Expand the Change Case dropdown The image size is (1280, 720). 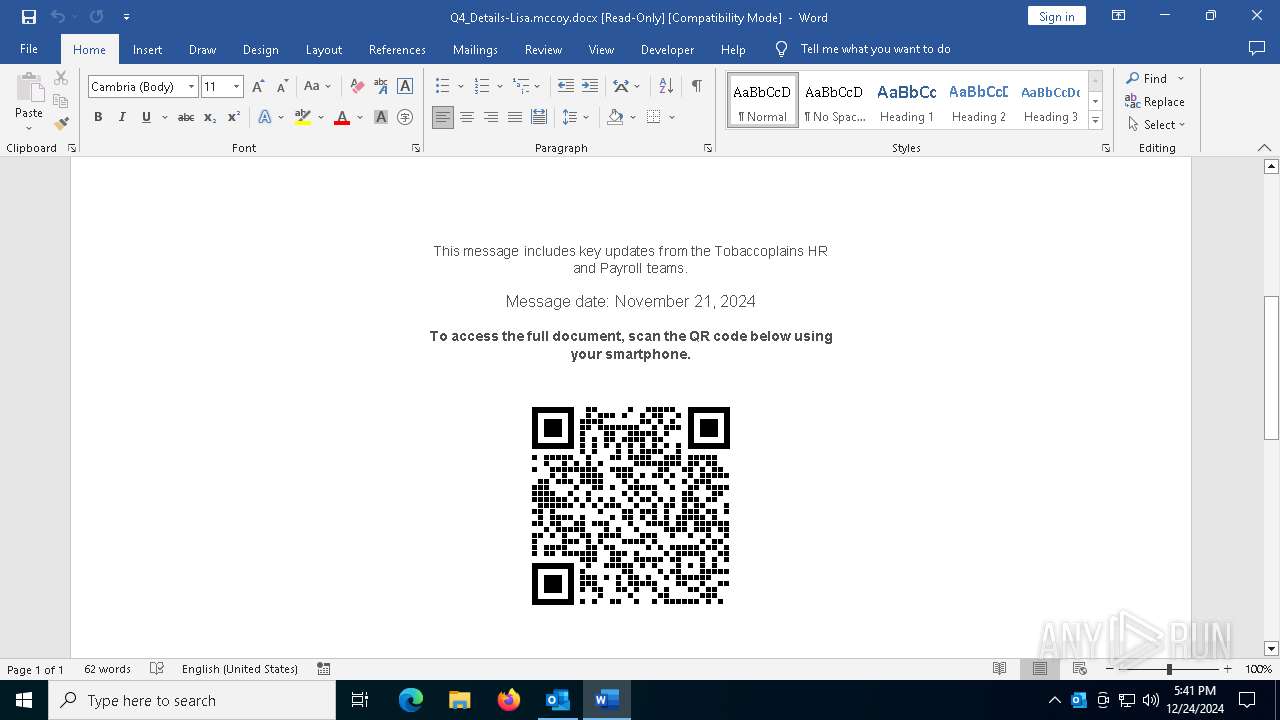318,87
